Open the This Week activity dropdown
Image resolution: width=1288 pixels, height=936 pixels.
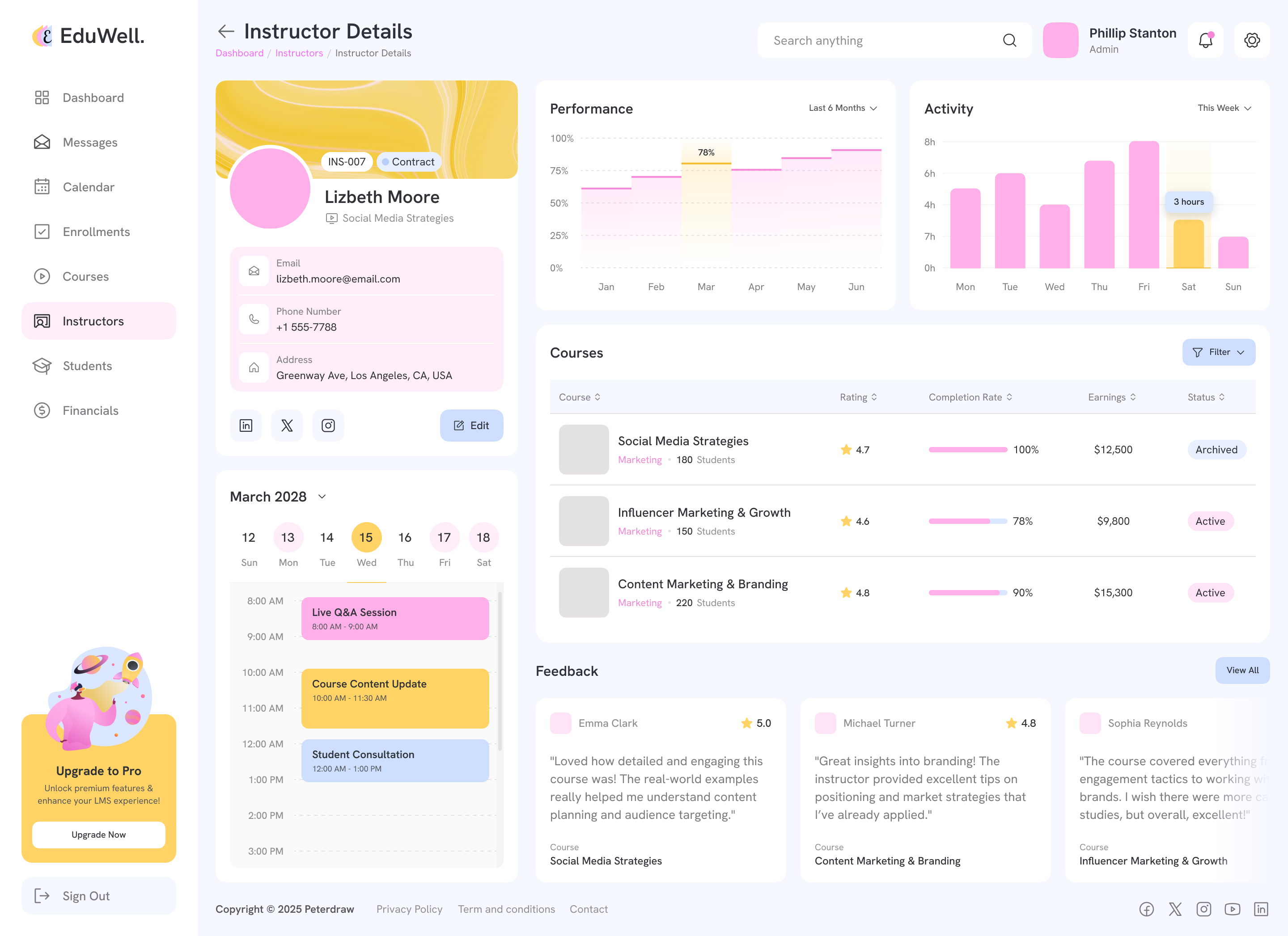[x=1224, y=108]
